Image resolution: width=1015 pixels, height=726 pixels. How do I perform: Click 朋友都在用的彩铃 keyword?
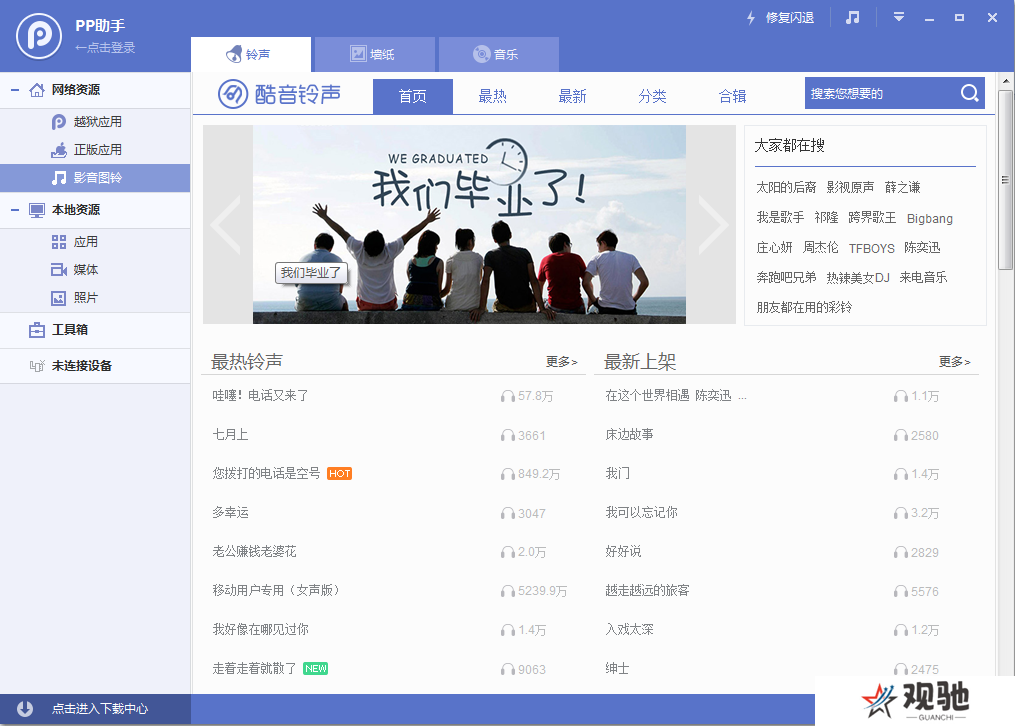[x=804, y=307]
